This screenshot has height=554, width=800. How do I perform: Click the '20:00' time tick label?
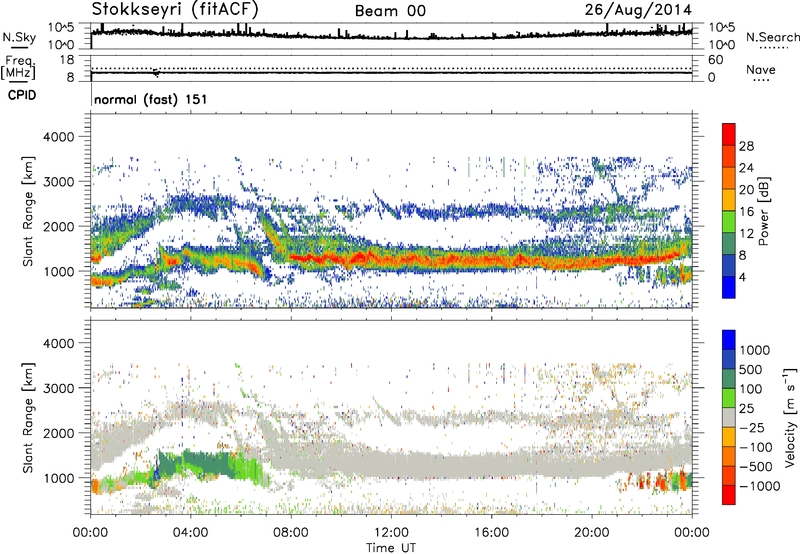[x=592, y=533]
